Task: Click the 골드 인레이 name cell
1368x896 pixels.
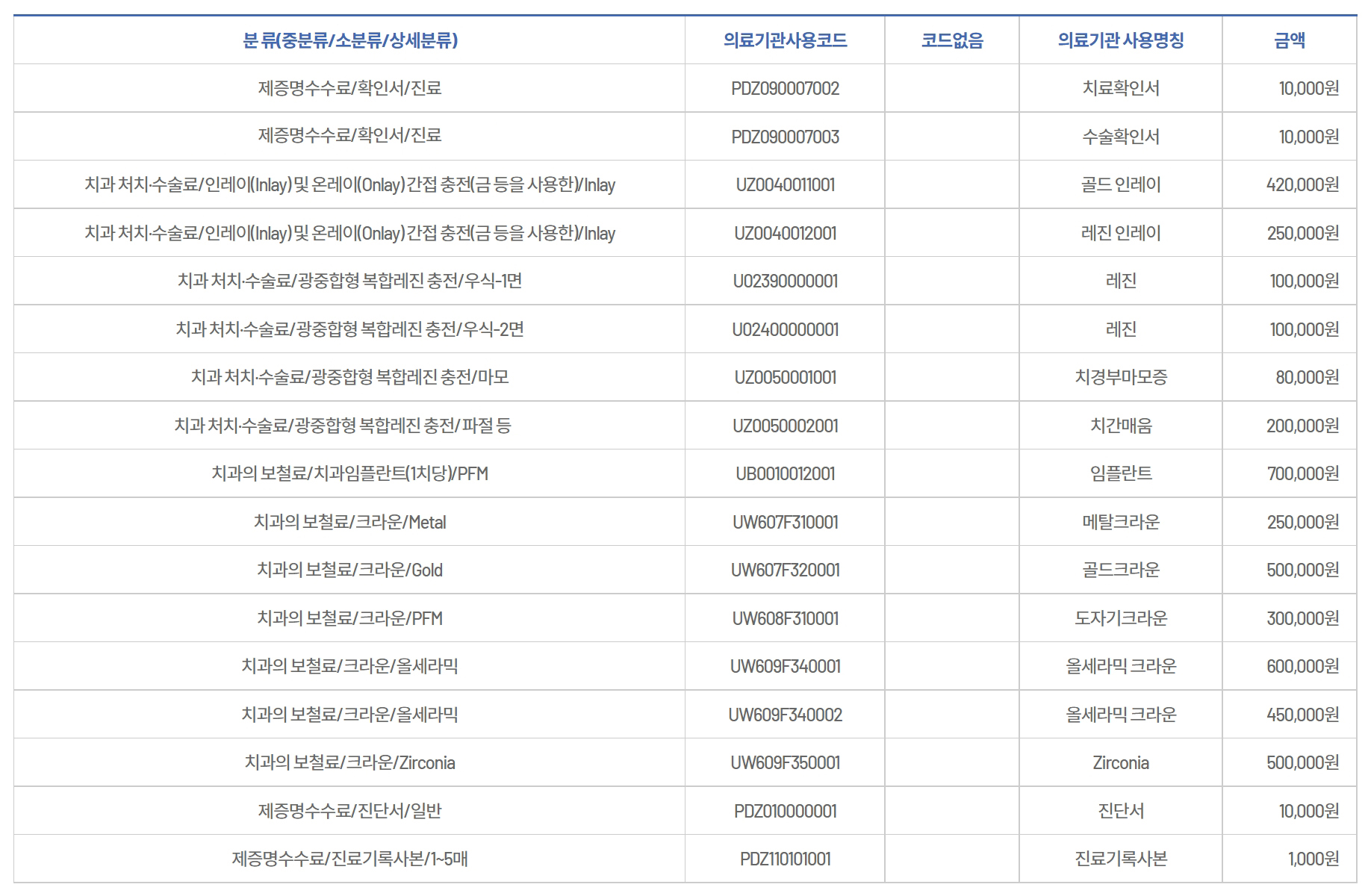Action: point(1120,185)
